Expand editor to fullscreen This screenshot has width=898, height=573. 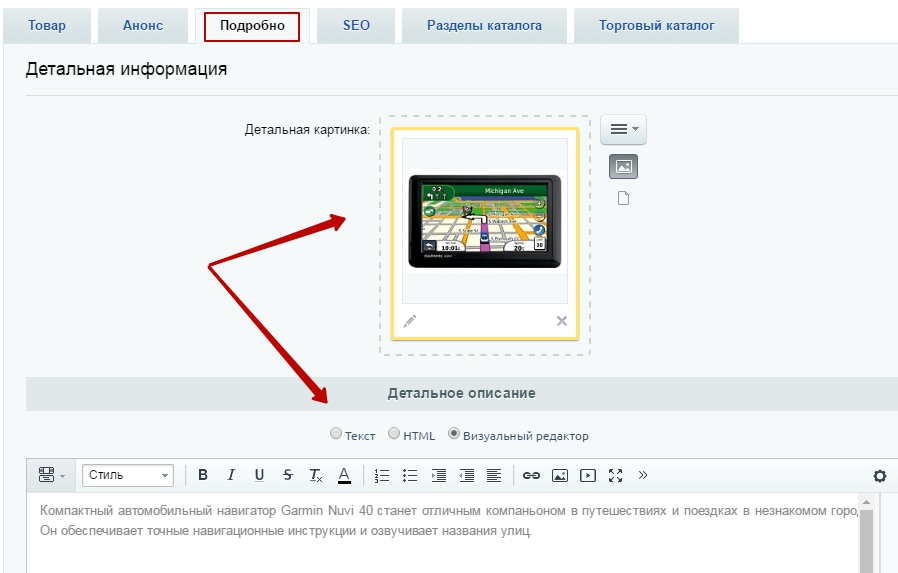click(x=616, y=475)
